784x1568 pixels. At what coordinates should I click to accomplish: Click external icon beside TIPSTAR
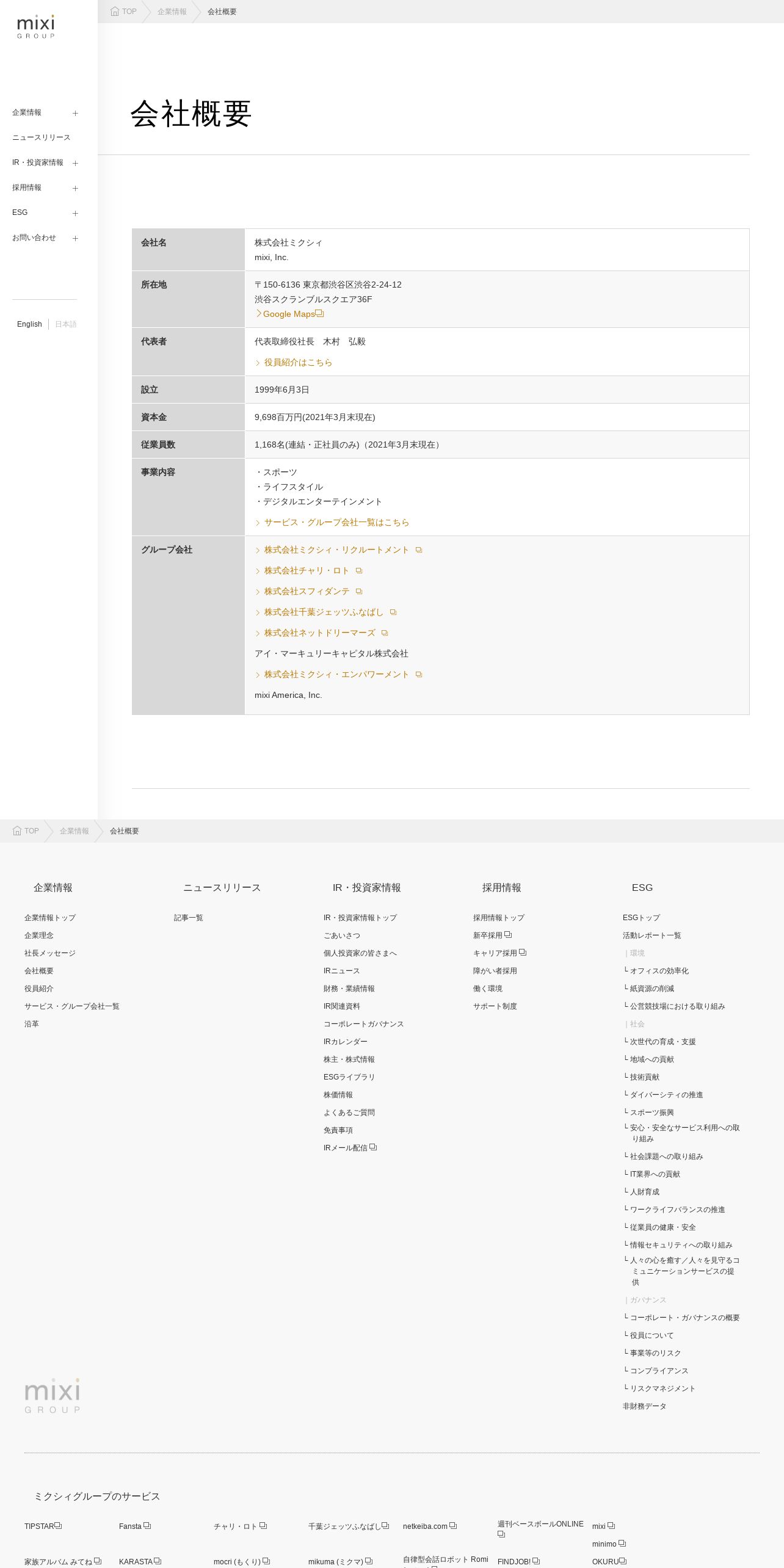pyautogui.click(x=58, y=1526)
